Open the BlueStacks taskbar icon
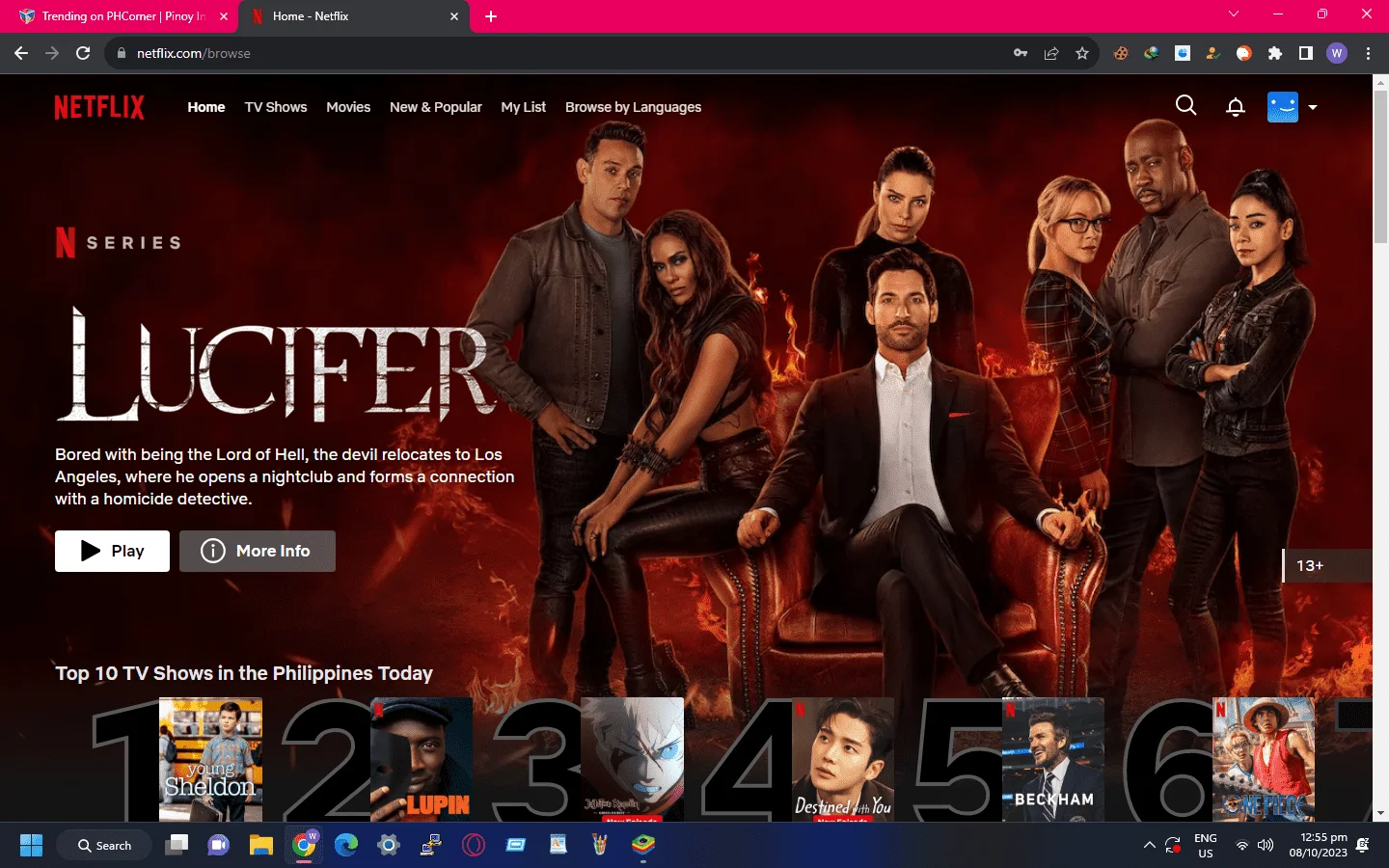The width and height of the screenshot is (1389, 868). point(643,846)
